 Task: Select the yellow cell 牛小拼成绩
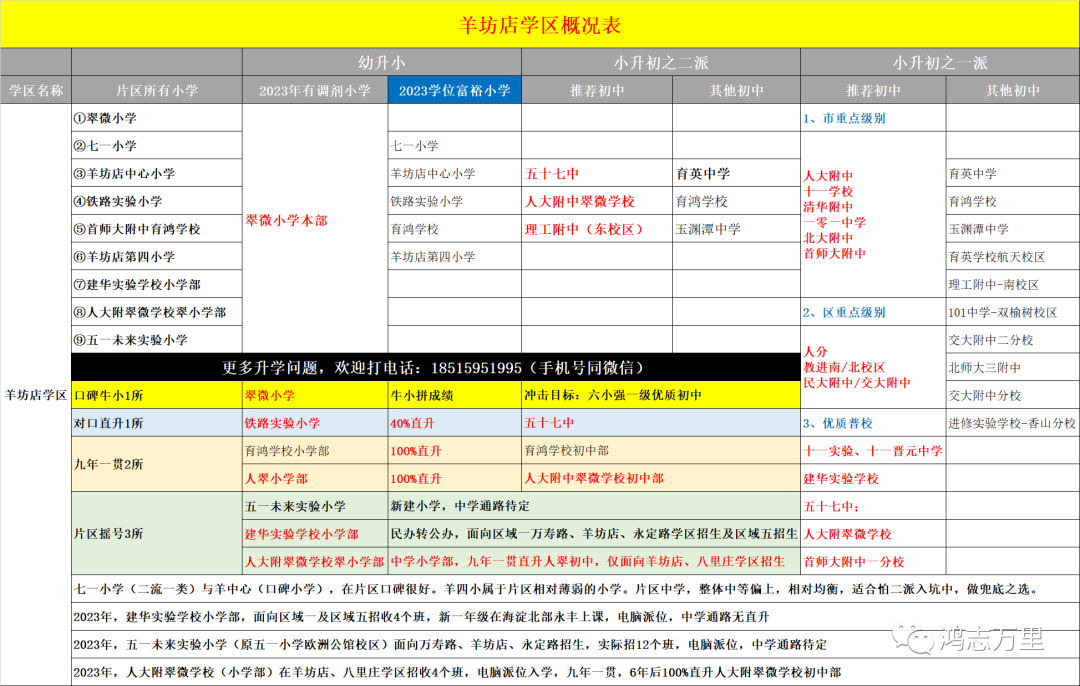click(x=455, y=395)
